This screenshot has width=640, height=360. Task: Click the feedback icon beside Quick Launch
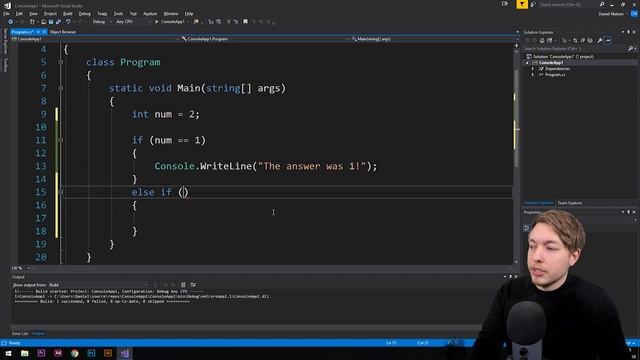pos(533,4)
